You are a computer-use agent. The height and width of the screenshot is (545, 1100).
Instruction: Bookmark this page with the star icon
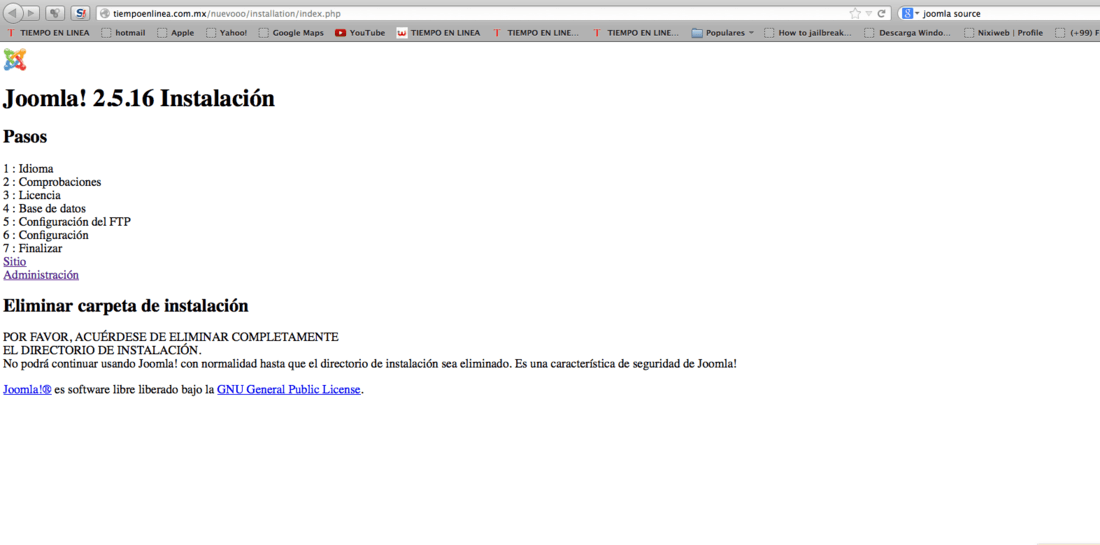click(854, 13)
